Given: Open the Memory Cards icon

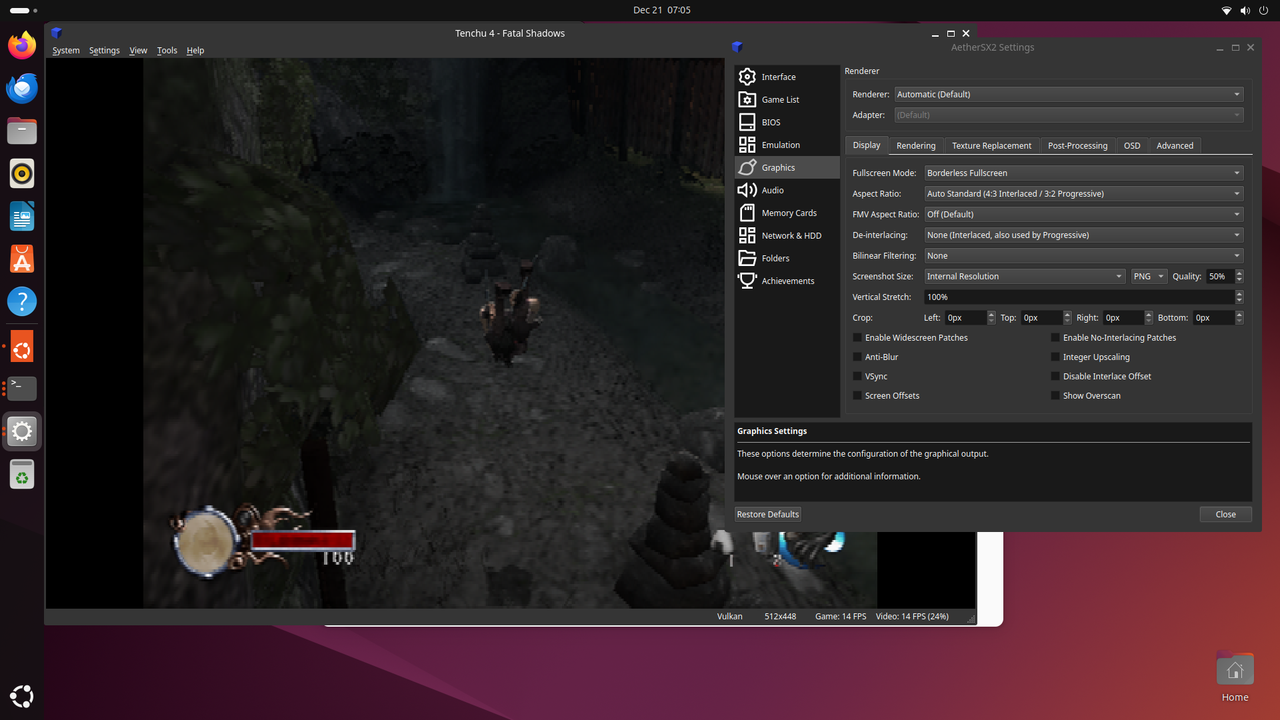Looking at the screenshot, I should point(747,213).
